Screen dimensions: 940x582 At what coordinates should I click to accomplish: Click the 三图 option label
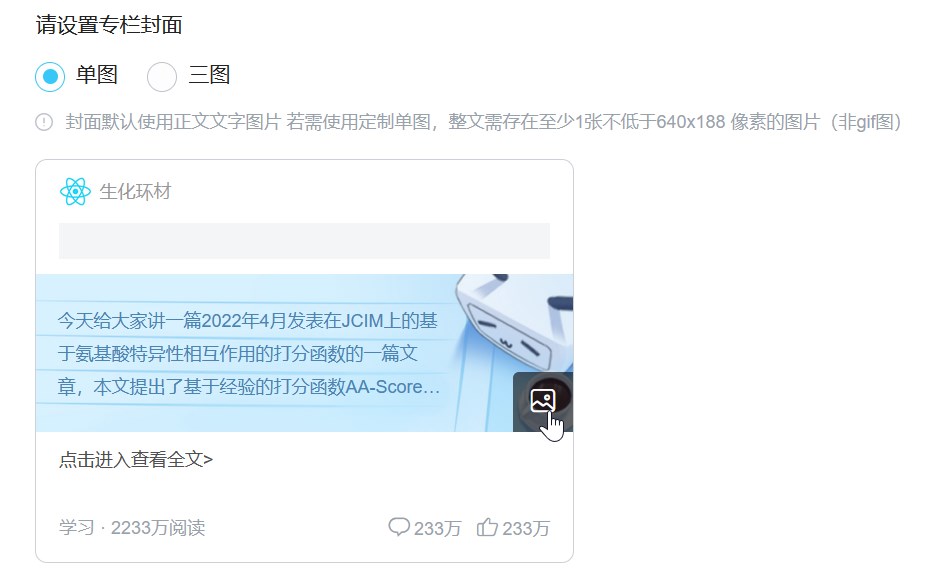[x=209, y=75]
